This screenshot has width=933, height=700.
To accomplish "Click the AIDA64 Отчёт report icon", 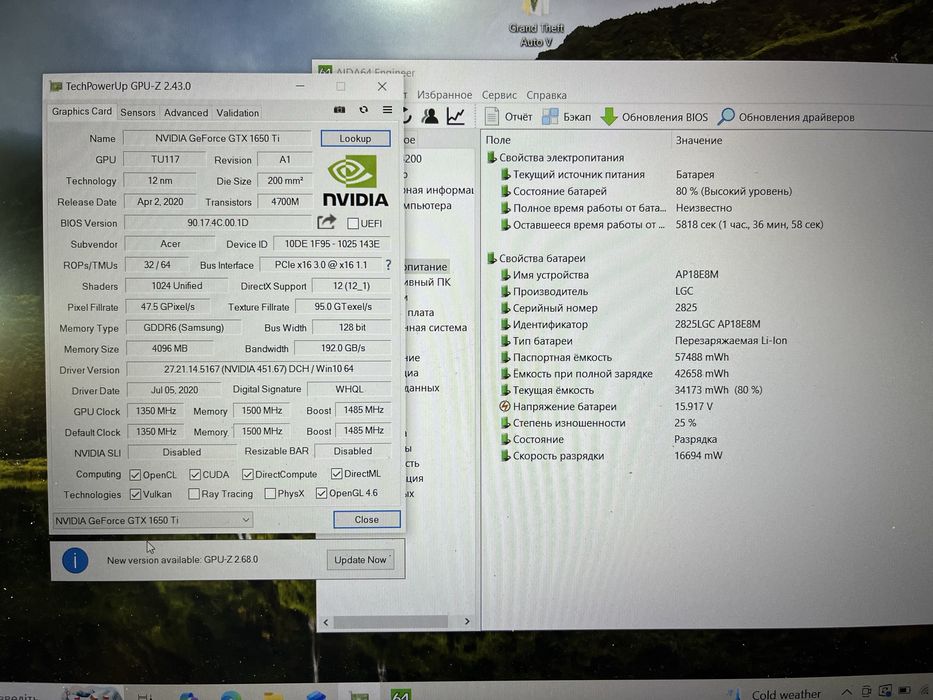I will [491, 117].
